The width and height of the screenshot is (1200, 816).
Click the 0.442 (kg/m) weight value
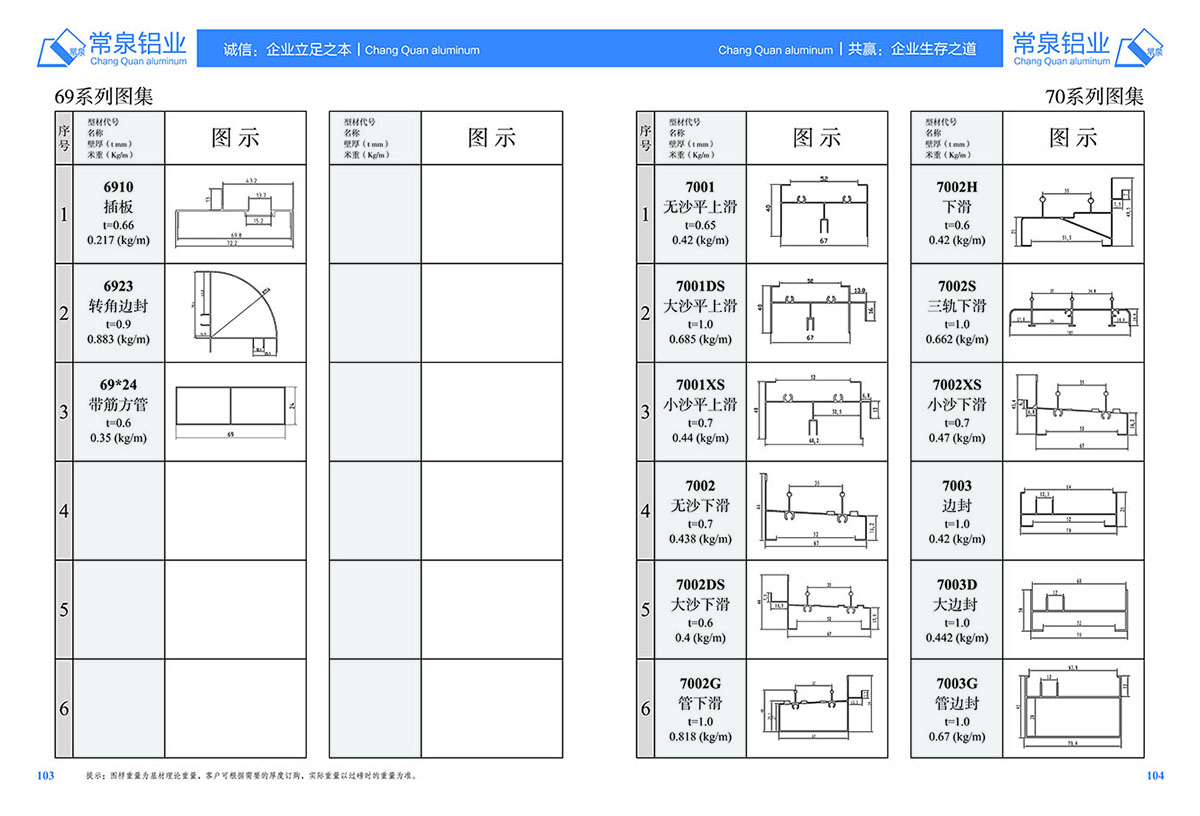(x=957, y=639)
